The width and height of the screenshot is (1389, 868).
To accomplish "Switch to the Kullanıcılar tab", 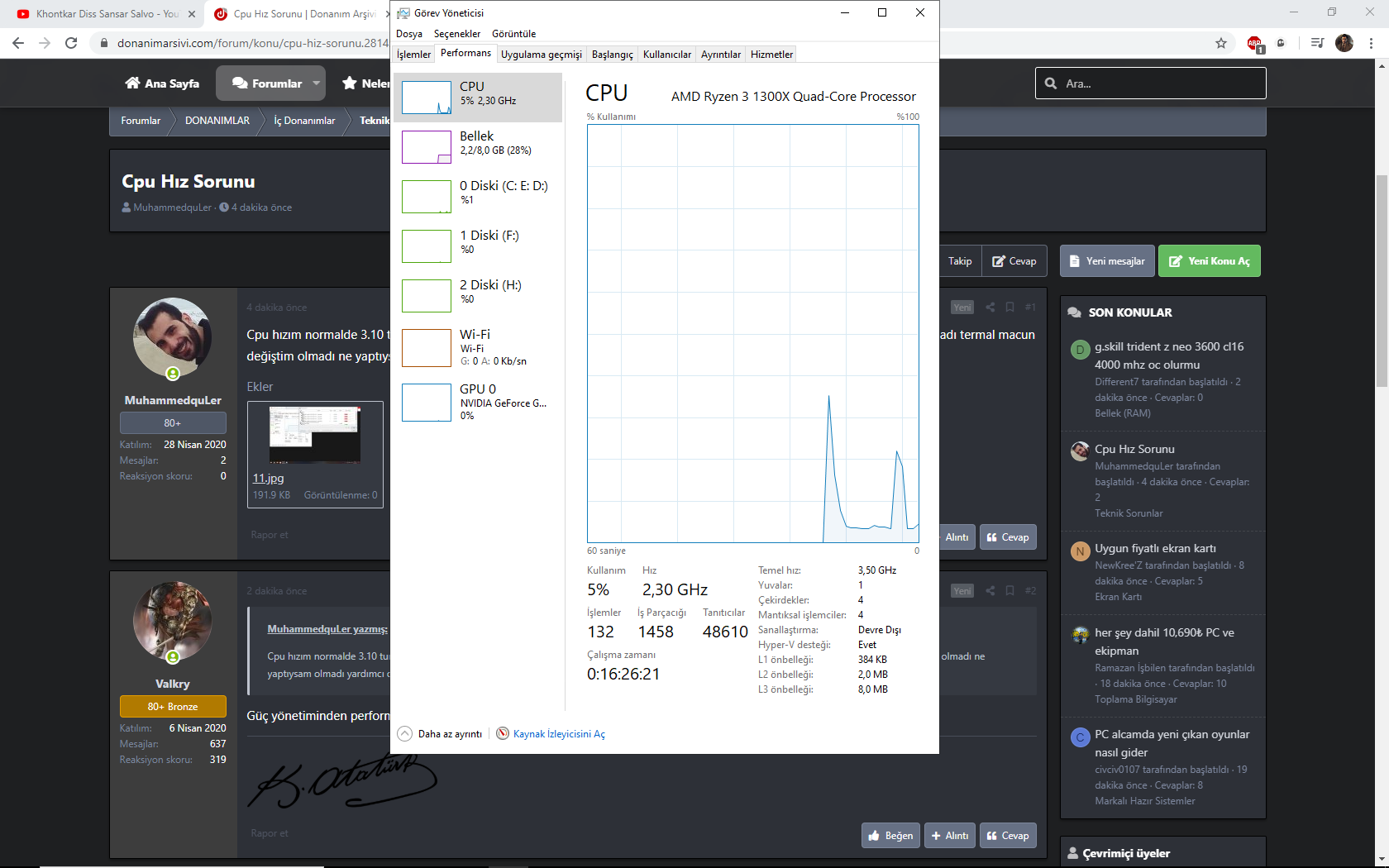I will [667, 55].
